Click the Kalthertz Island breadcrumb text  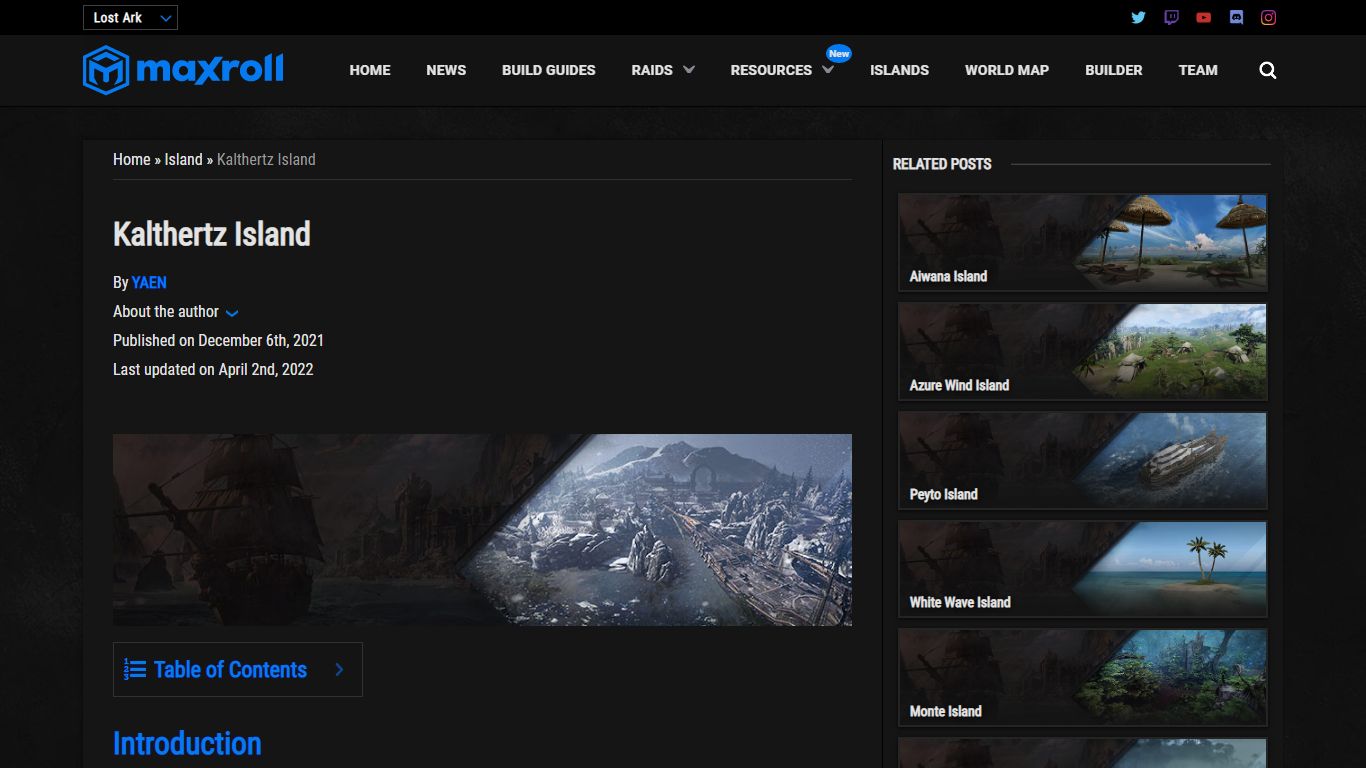[266, 159]
